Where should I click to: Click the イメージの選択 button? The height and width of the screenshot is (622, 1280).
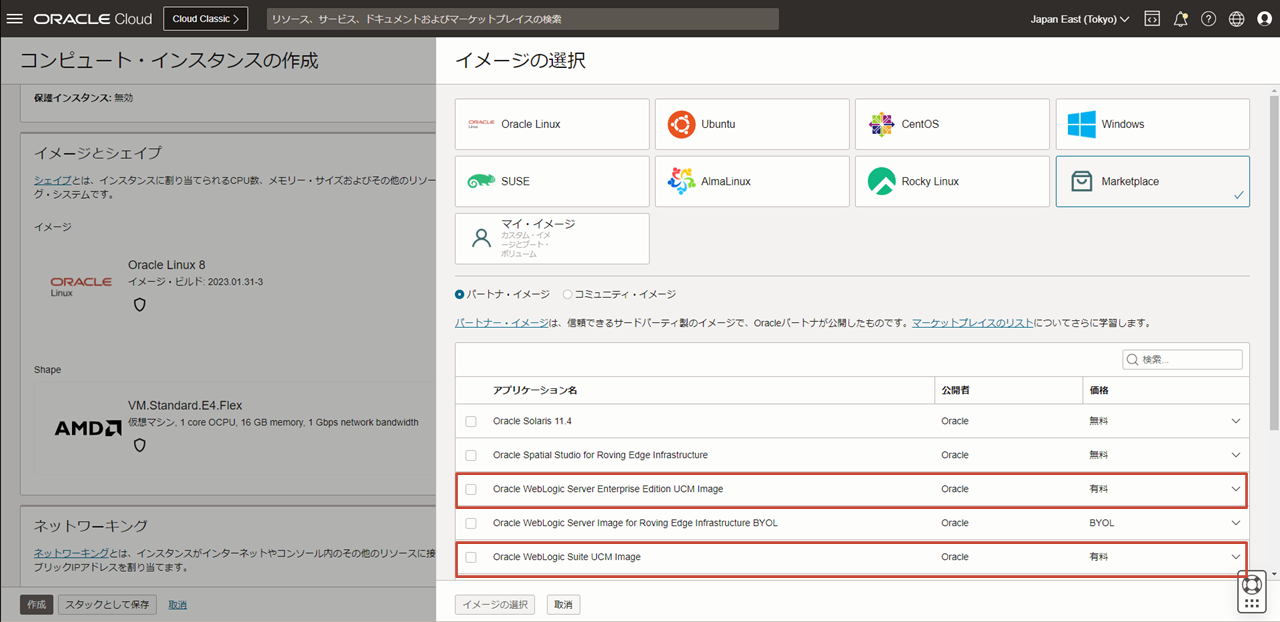494,604
